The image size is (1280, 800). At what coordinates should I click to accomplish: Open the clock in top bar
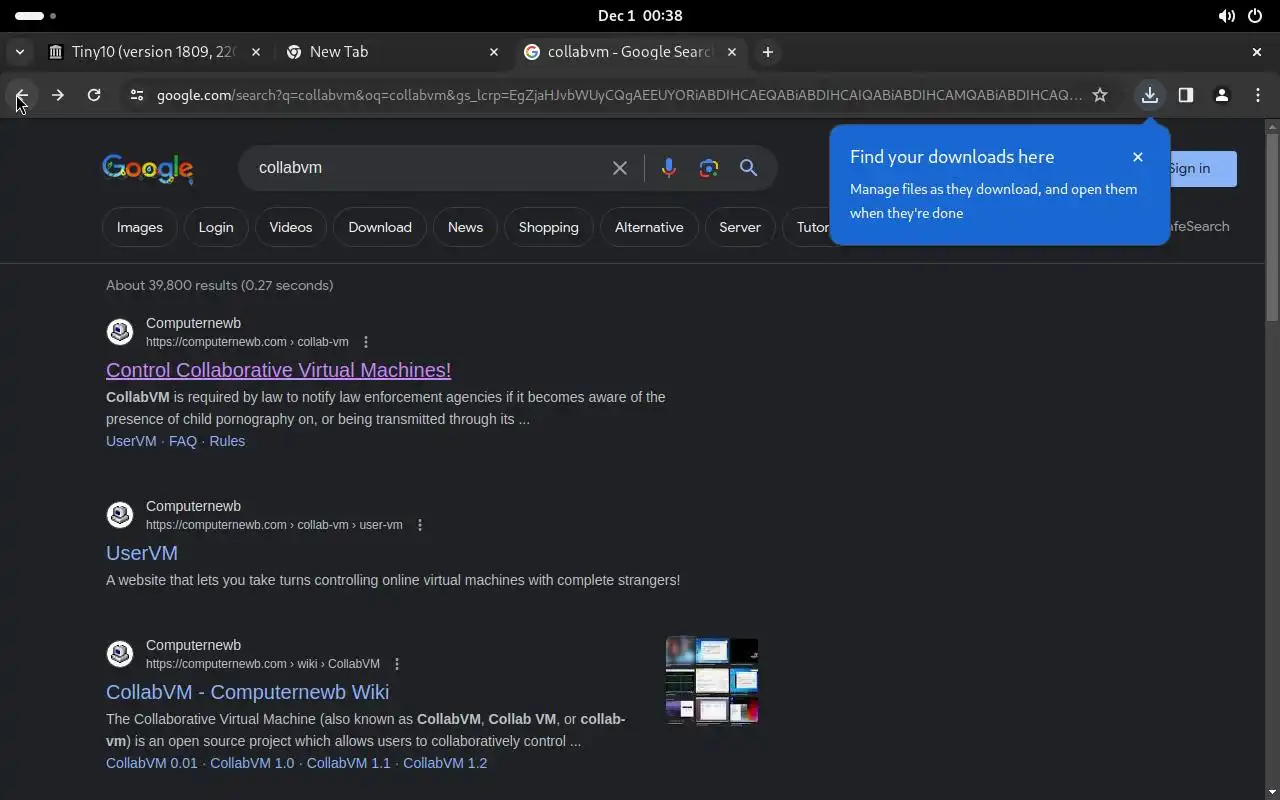(x=640, y=16)
